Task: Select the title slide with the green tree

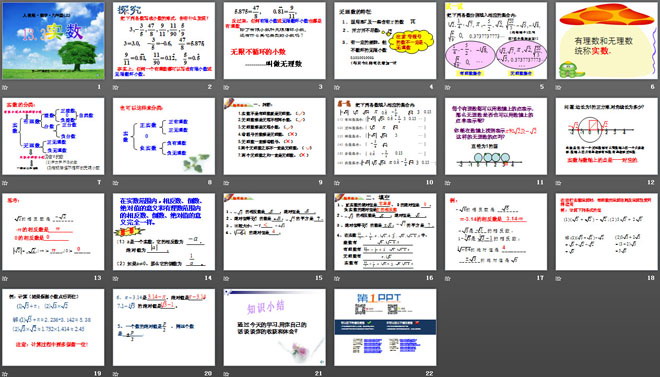Action: (x=53, y=41)
